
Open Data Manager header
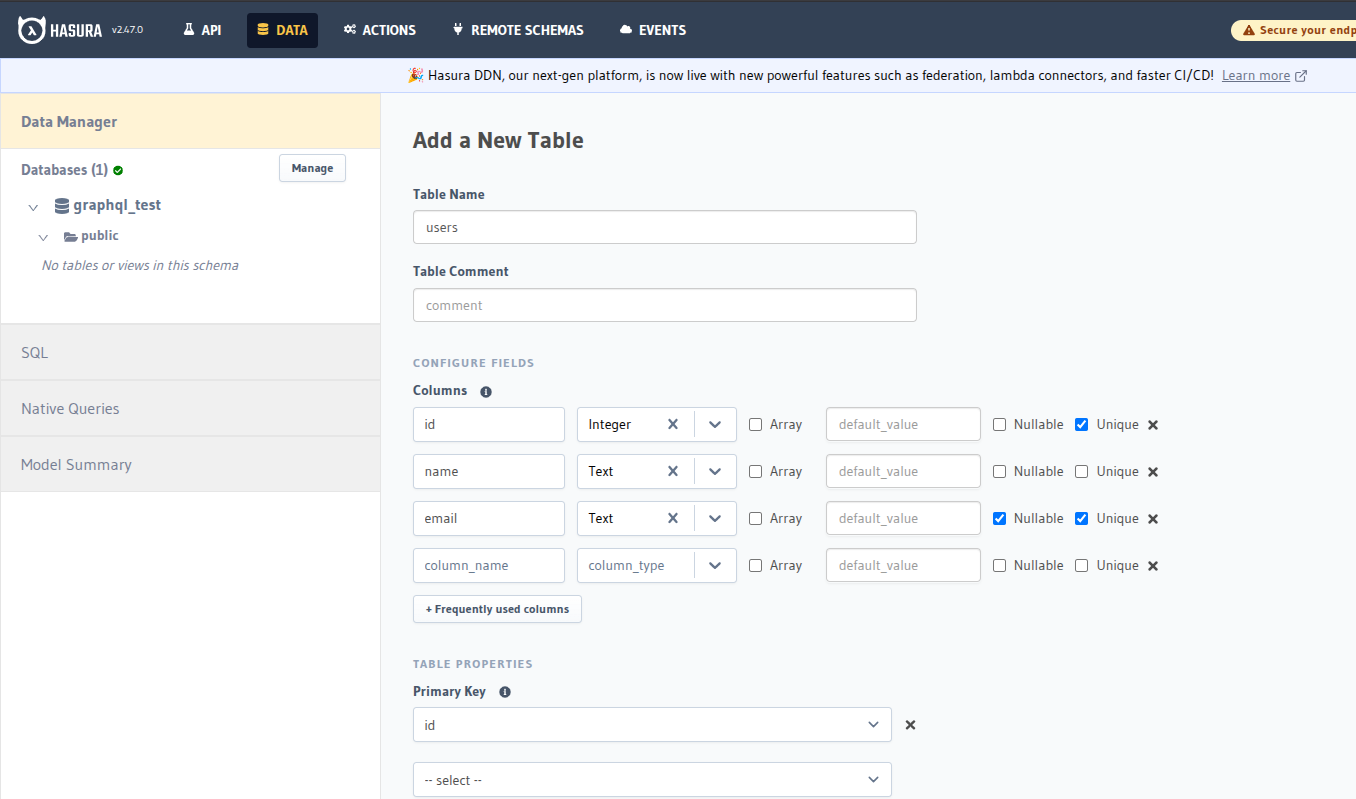point(190,121)
